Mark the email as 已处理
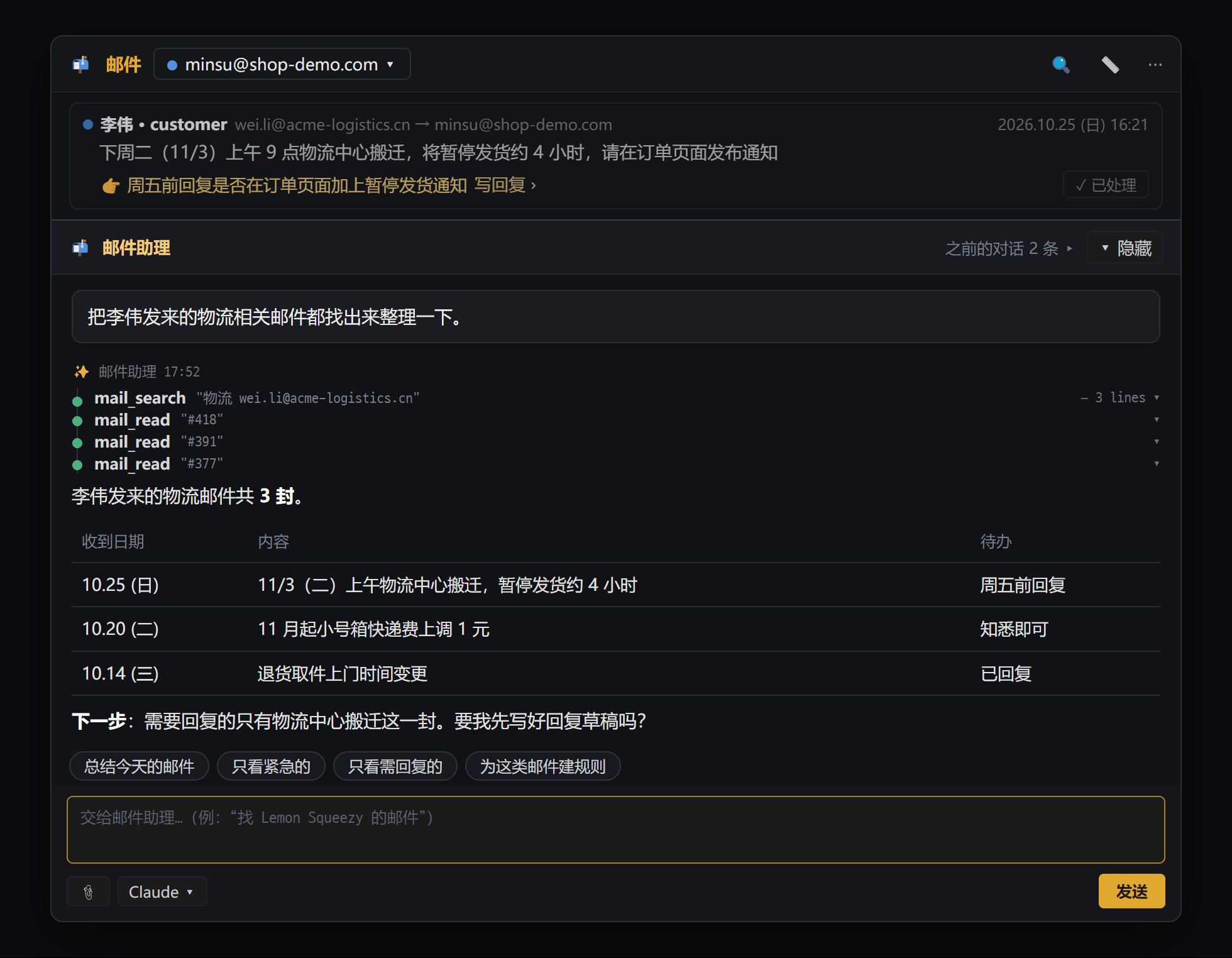This screenshot has width=1232, height=958. pyautogui.click(x=1106, y=185)
